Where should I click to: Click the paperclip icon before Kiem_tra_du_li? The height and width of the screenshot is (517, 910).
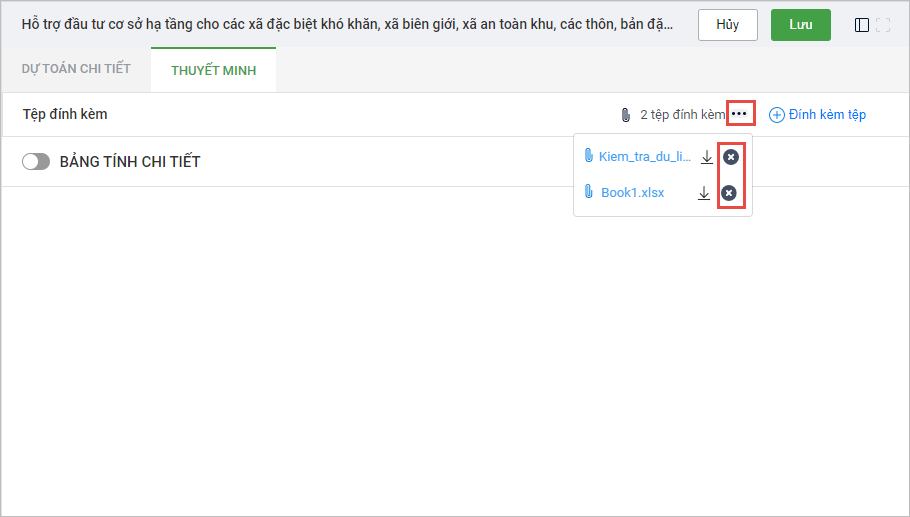point(589,156)
